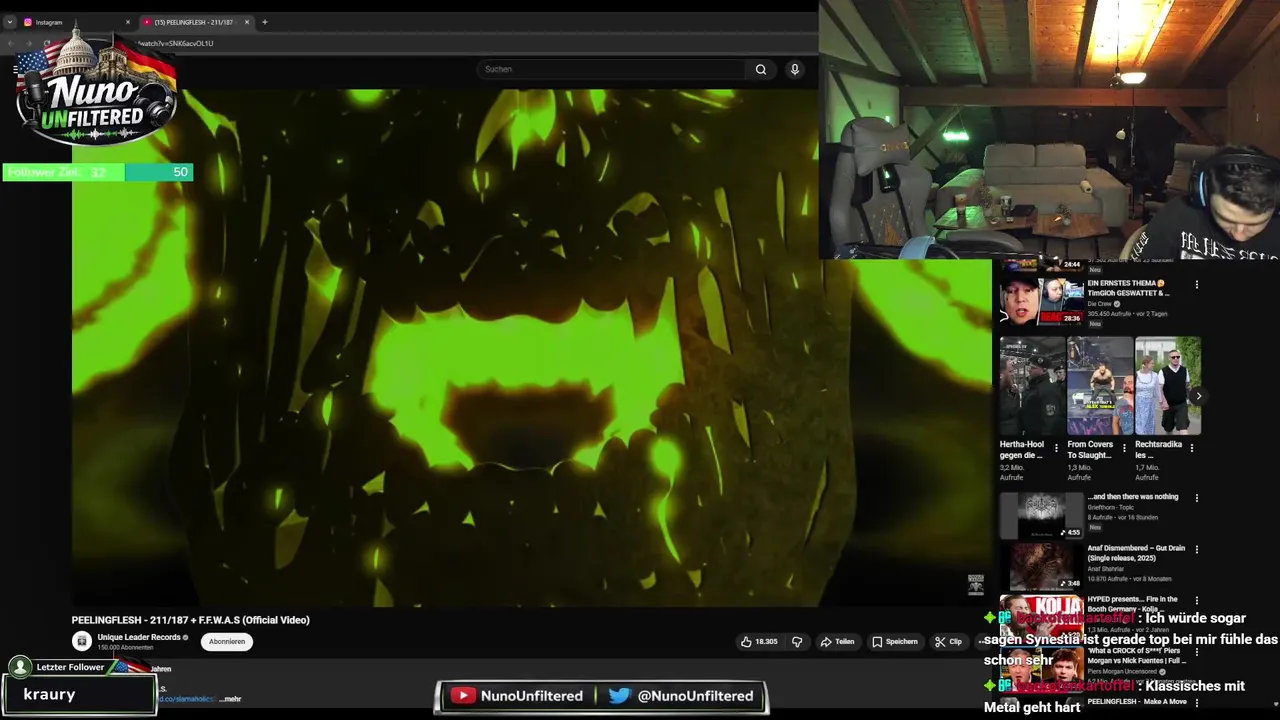The height and width of the screenshot is (720, 1280).
Task: Show next shorts with right arrow chevron
Action: click(1198, 396)
